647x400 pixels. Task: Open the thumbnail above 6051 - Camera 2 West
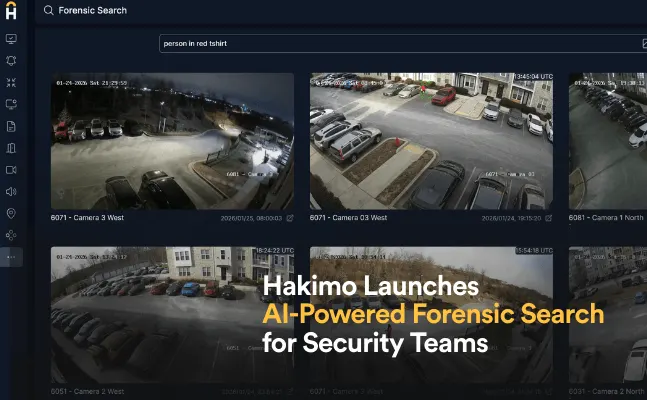[172, 315]
